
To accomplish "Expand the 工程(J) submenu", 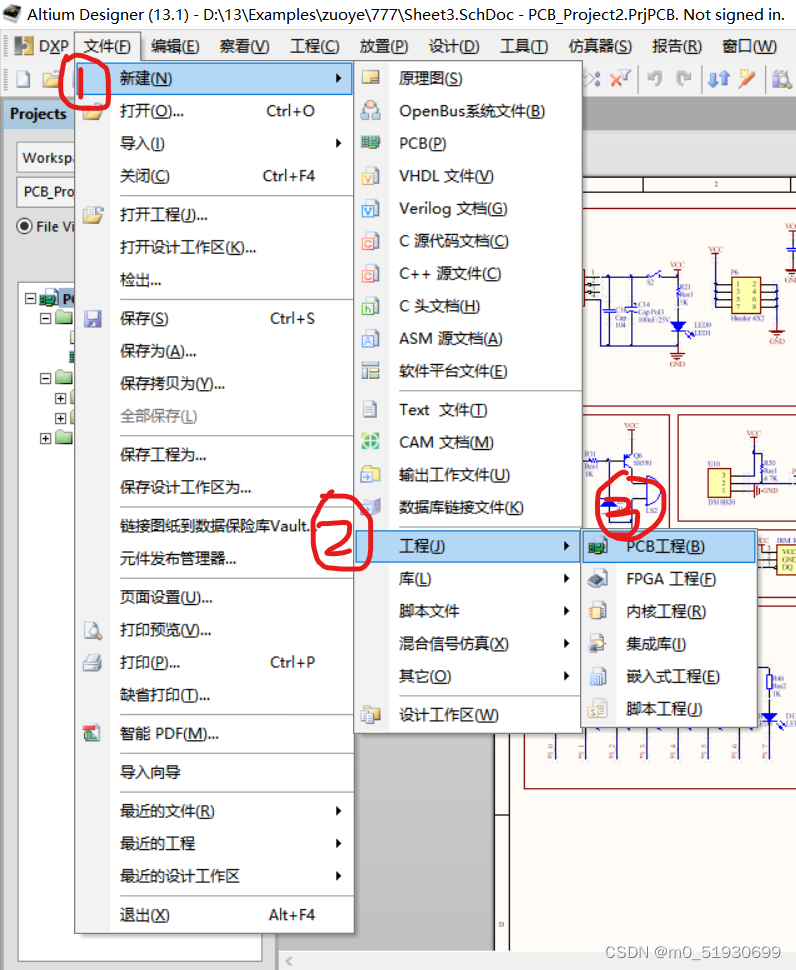I will click(468, 546).
